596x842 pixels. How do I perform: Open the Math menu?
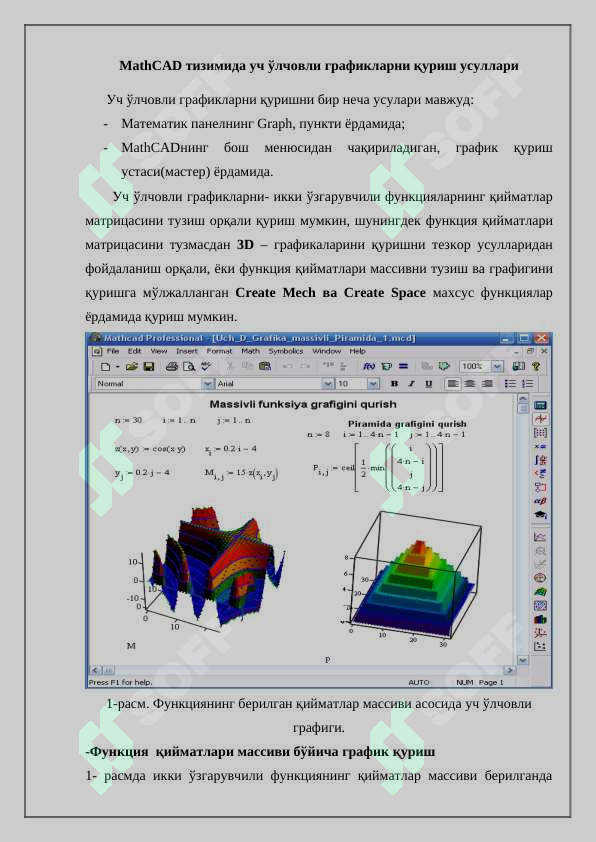(250, 351)
